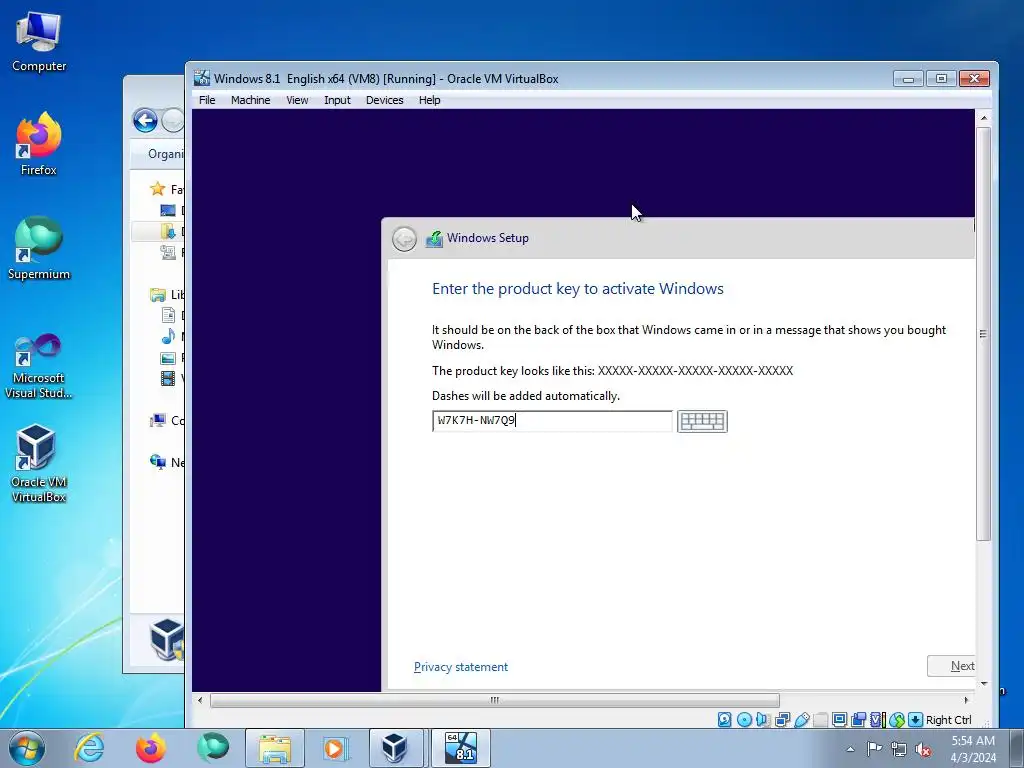Click the USB devices status icon
This screenshot has height=768, width=1024.
pyautogui.click(x=802, y=720)
